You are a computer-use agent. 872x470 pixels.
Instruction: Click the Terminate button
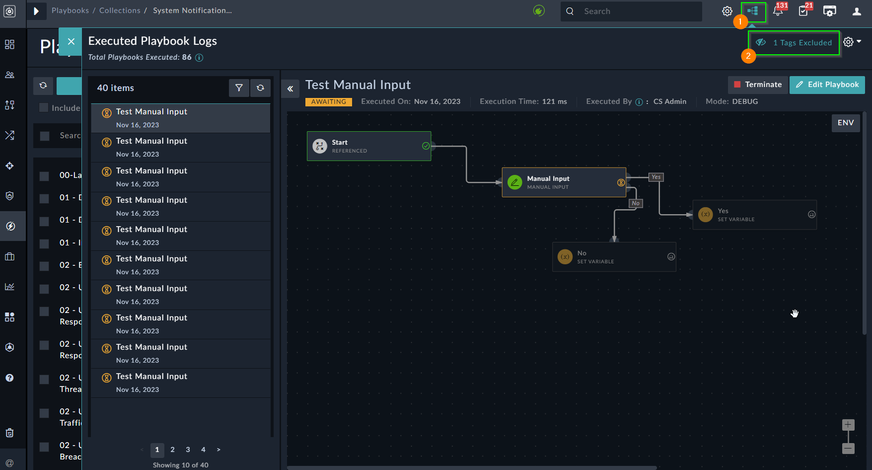tap(757, 85)
